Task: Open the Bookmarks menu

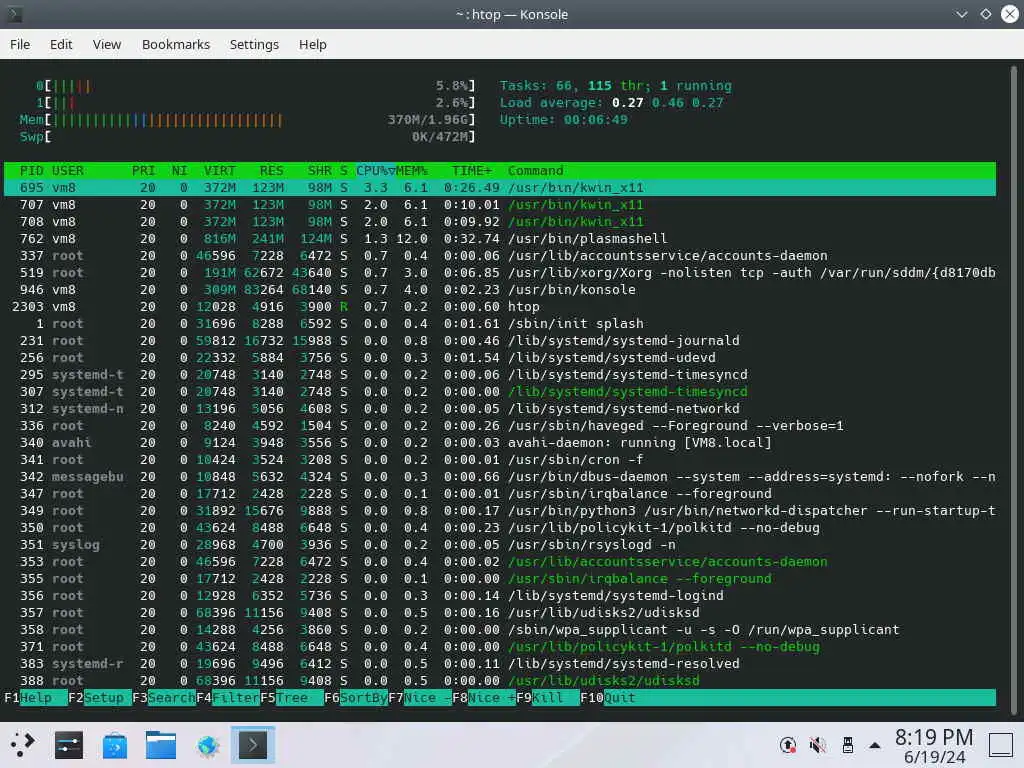Action: coord(176,44)
